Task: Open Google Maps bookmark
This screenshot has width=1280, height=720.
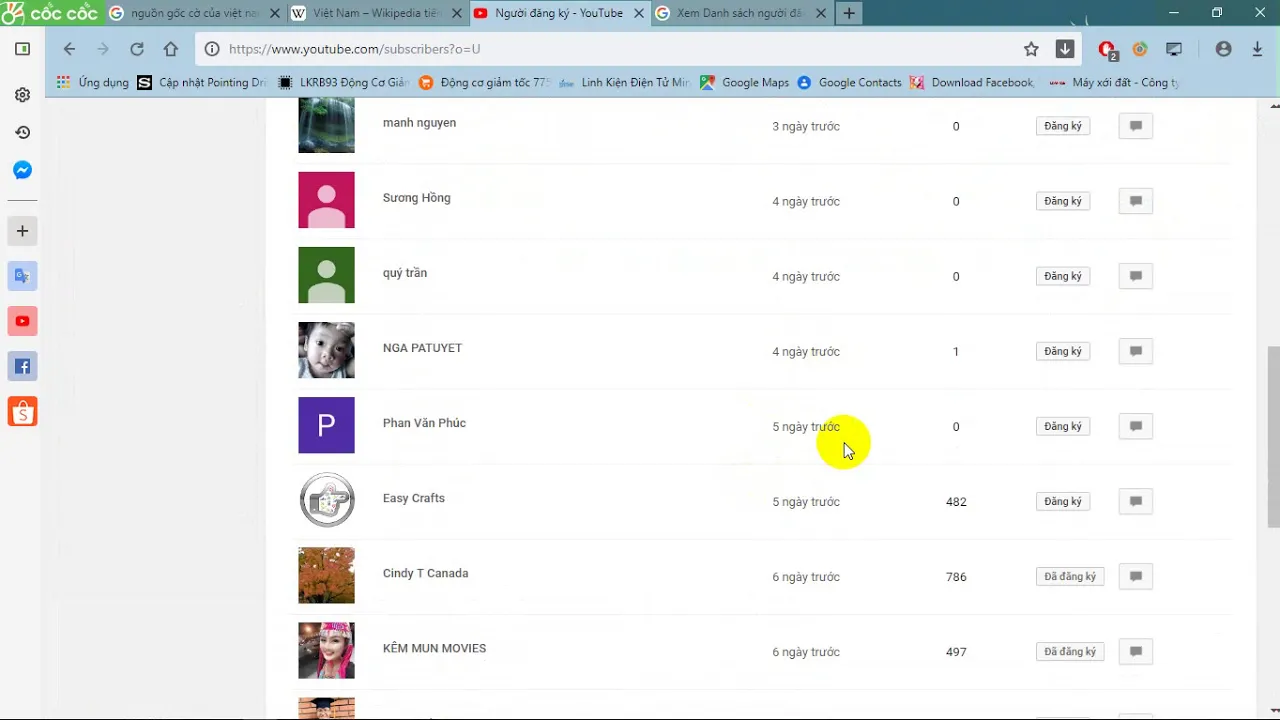Action: (745, 83)
